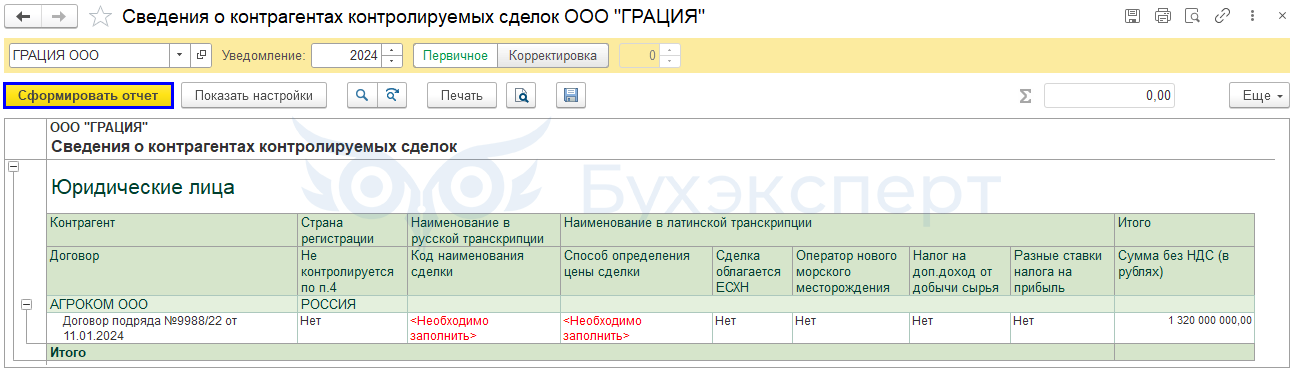This screenshot has height=371, width=1293.
Task: Click the Наименование в русской транскрипции header
Action: pyautogui.click(x=484, y=229)
